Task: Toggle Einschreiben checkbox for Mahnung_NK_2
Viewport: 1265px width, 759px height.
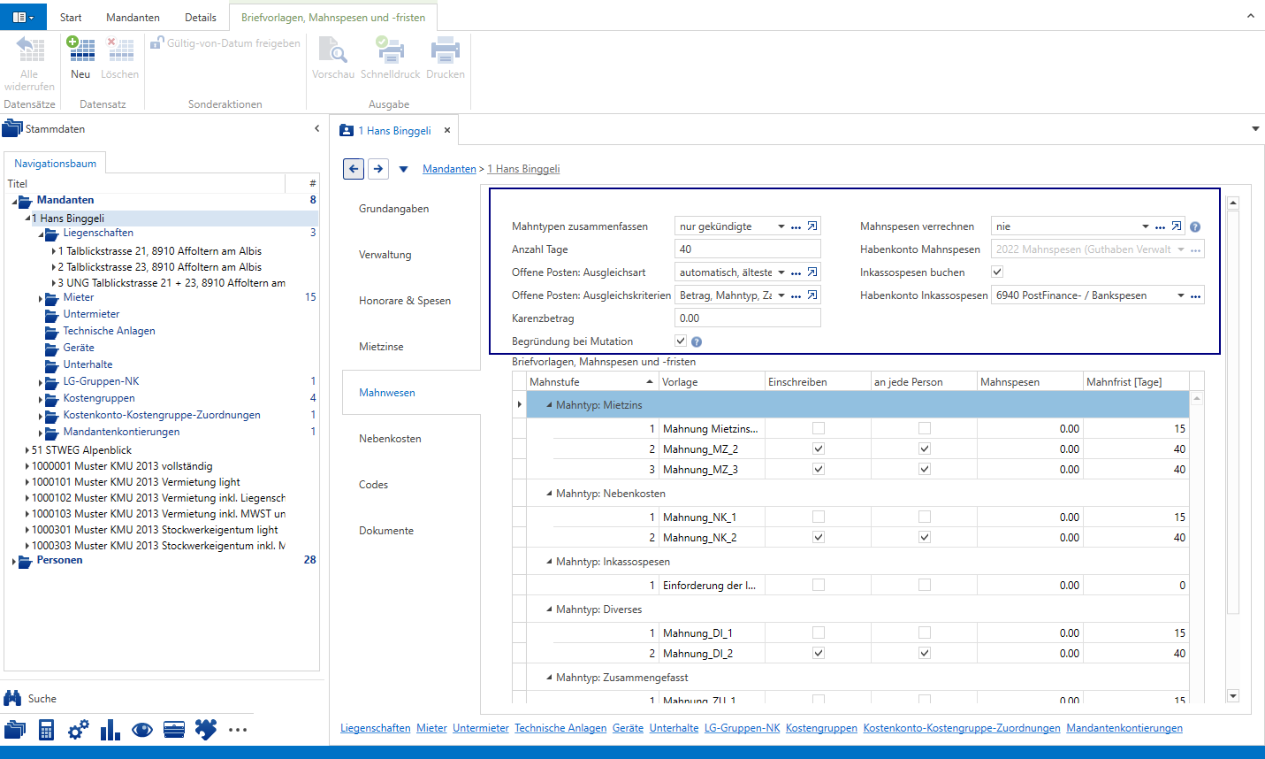Action: tap(819, 537)
